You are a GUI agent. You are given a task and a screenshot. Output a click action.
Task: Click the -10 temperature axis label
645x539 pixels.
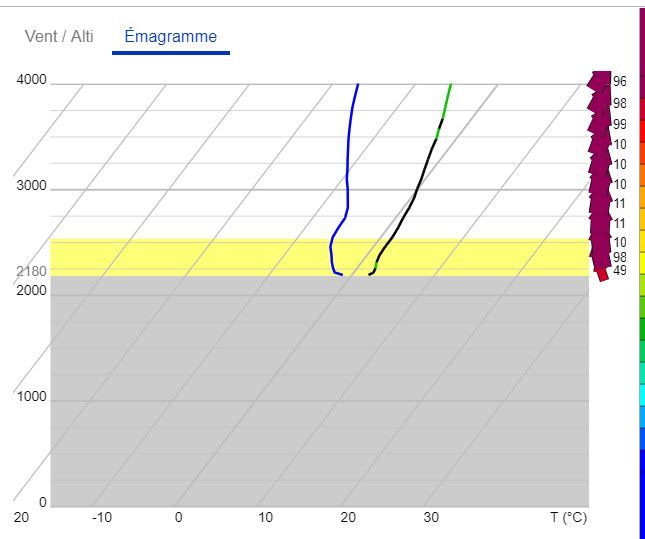click(102, 517)
